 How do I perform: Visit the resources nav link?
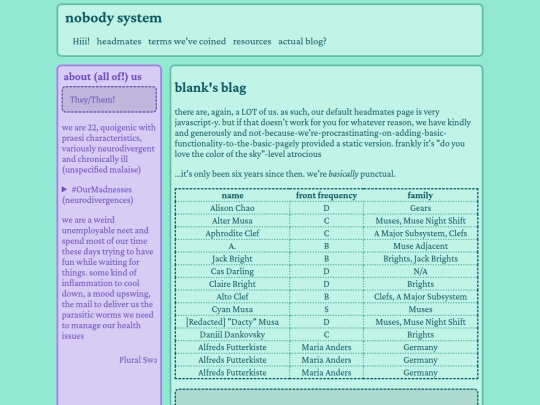(x=252, y=41)
